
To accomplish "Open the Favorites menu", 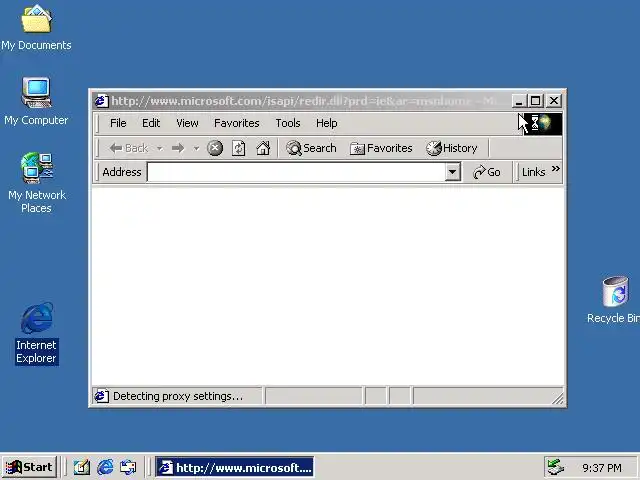I will tap(237, 123).
